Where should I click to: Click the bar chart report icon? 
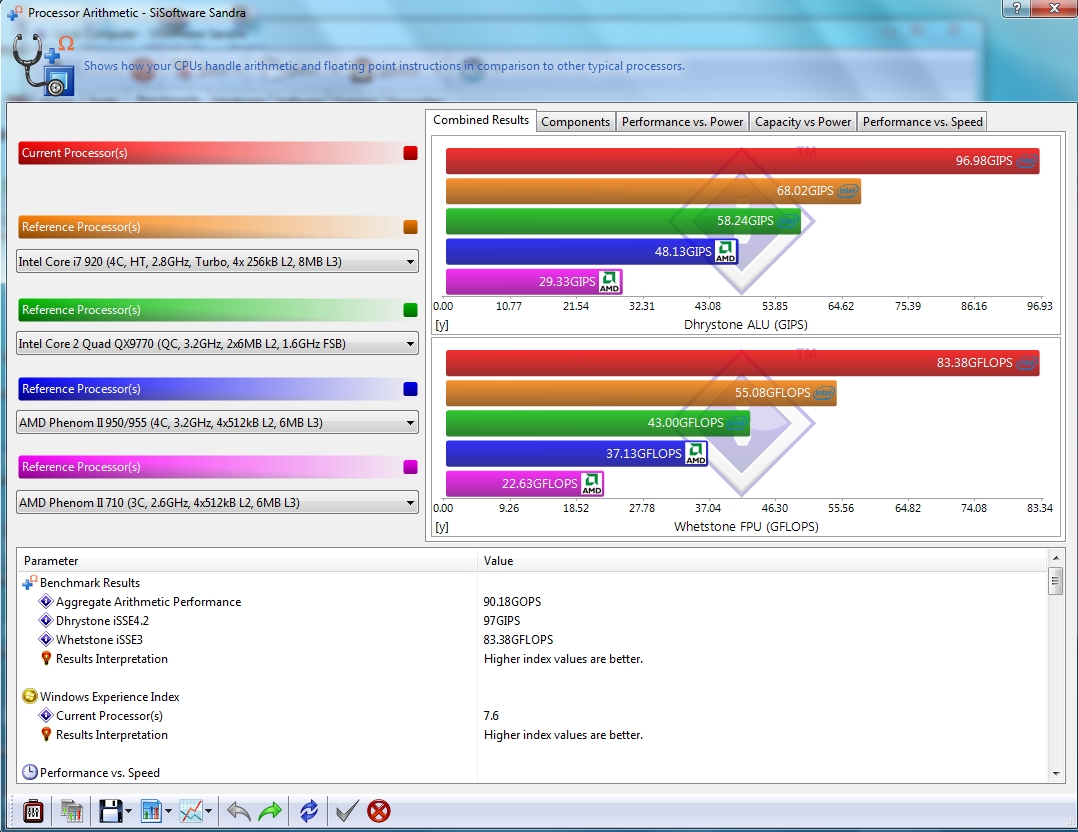pyautogui.click(x=151, y=811)
